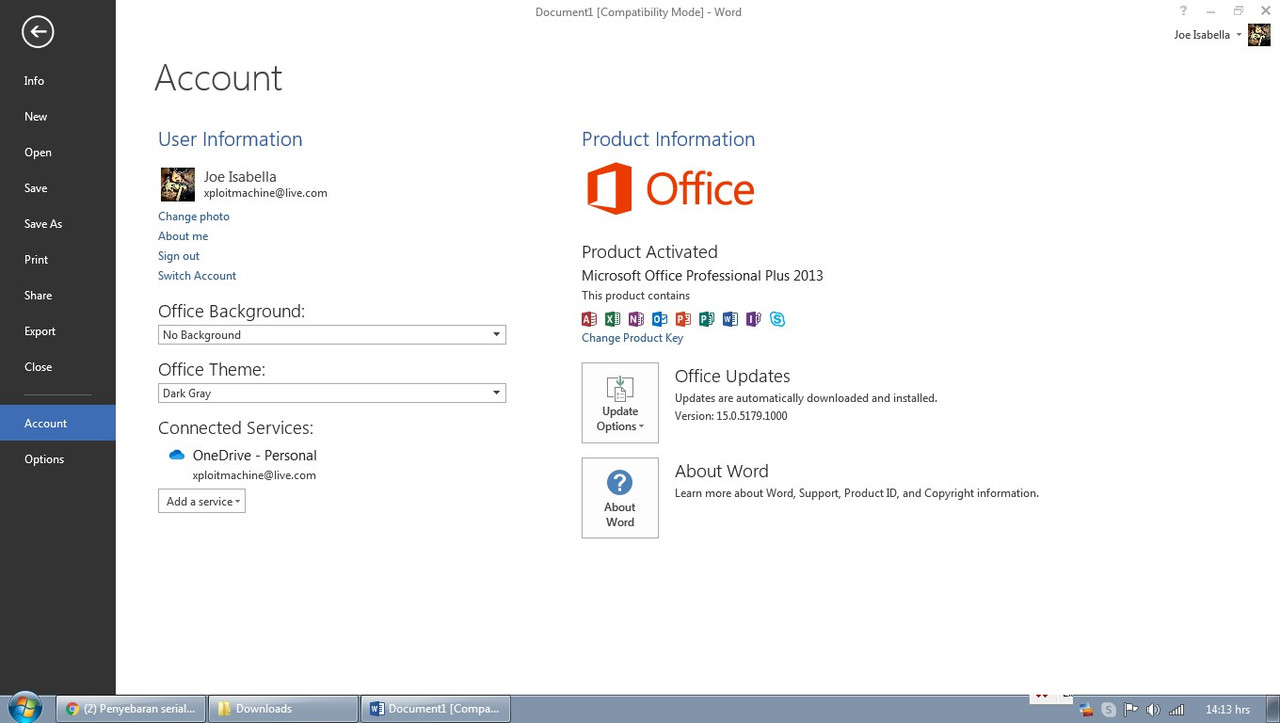Click the OneNote icon in product list
The image size is (1280, 723).
(x=636, y=319)
